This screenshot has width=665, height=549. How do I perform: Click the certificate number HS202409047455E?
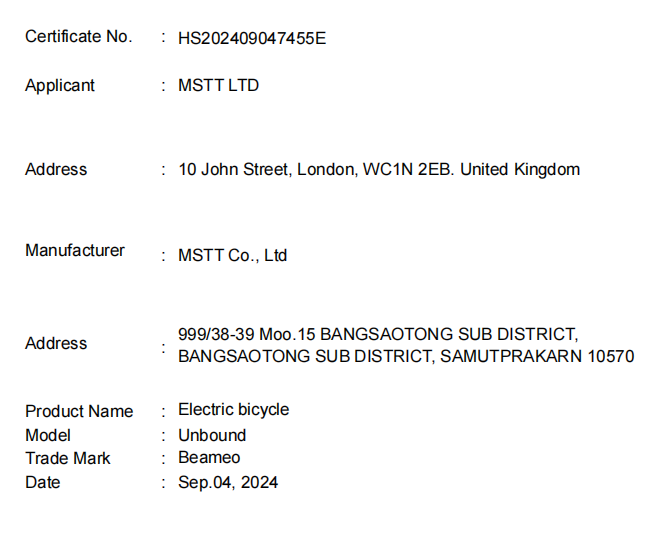[252, 39]
